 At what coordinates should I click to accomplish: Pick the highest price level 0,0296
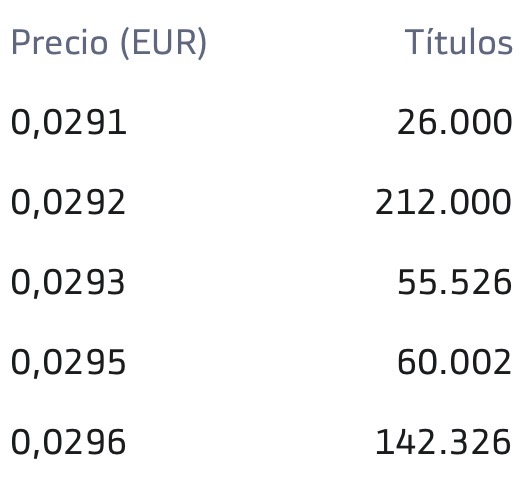(x=69, y=443)
